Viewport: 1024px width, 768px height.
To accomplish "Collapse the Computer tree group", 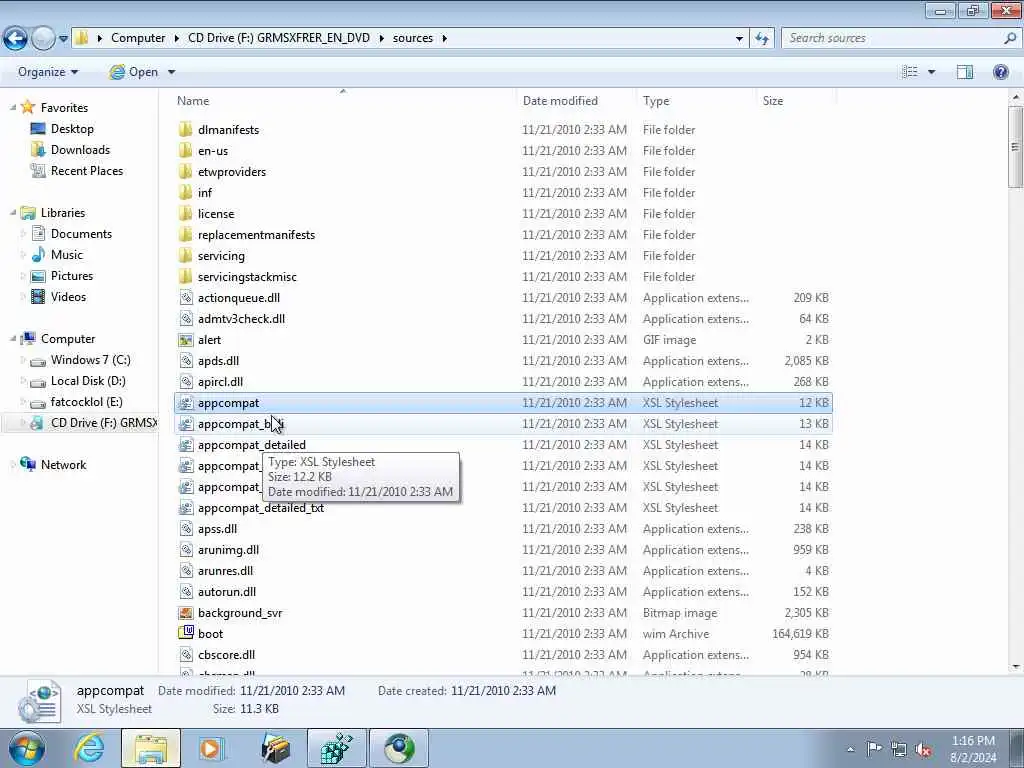I will point(13,339).
